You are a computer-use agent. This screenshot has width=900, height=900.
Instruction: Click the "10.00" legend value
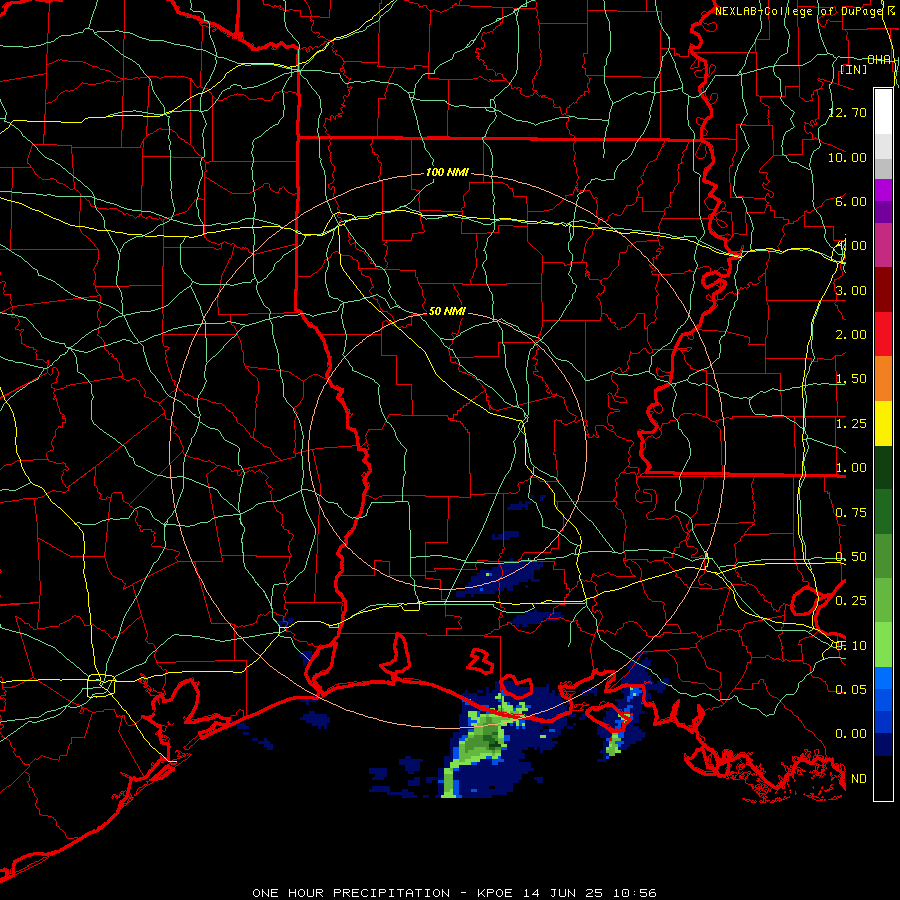(848, 157)
